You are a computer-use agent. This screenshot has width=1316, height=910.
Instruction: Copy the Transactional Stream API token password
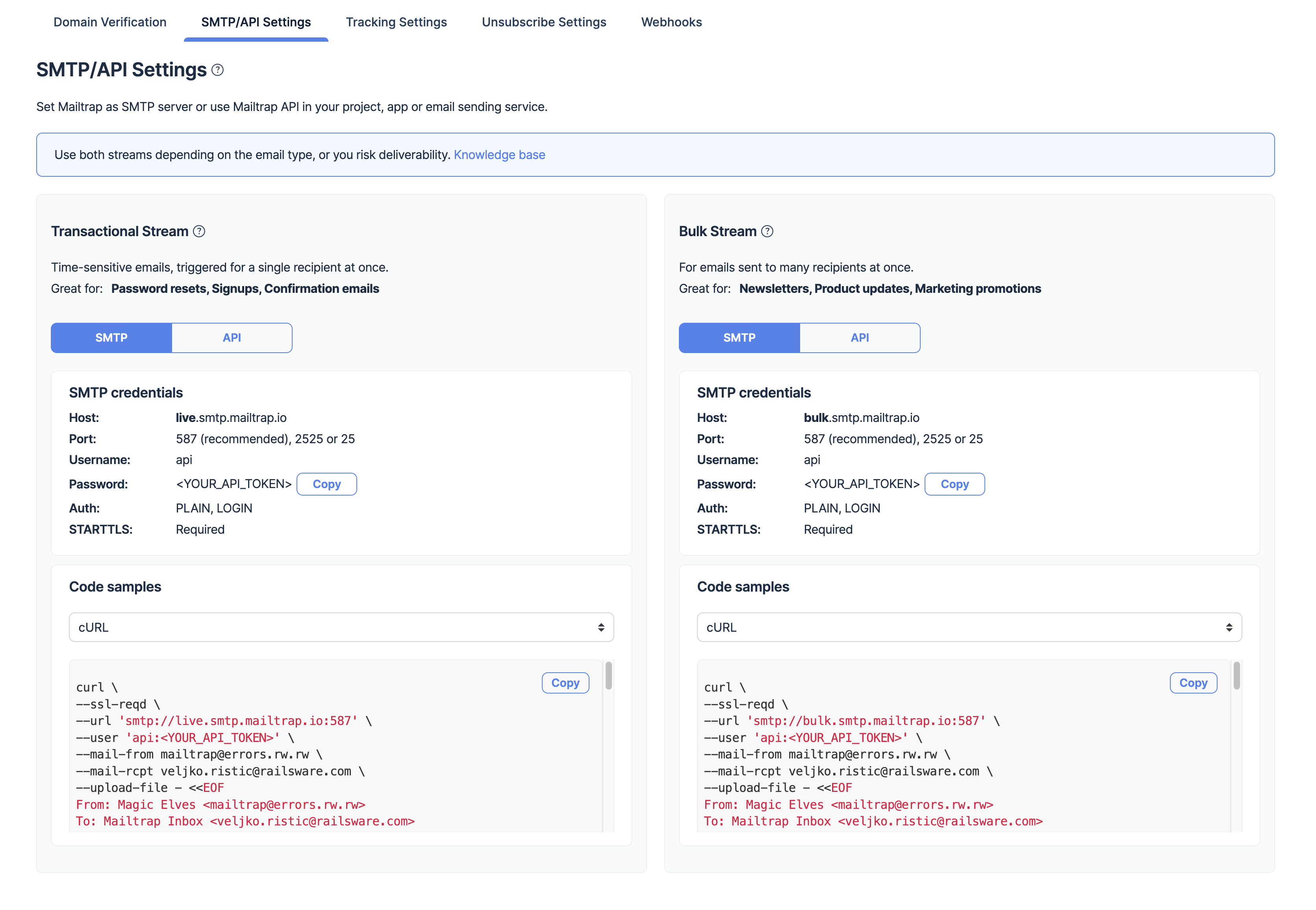click(x=326, y=484)
